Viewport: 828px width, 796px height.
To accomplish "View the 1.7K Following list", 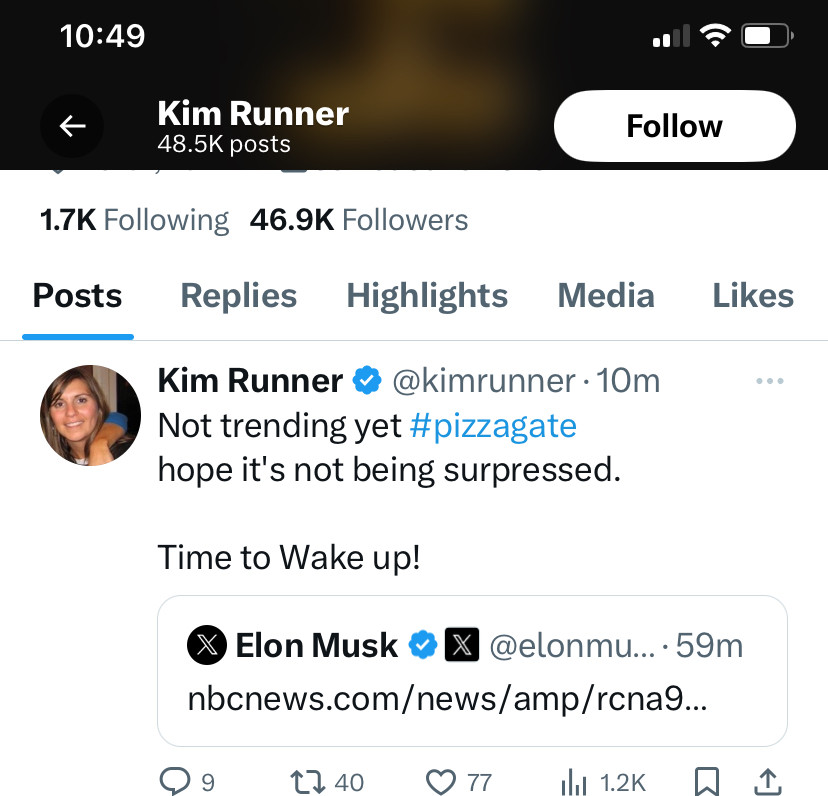I will click(134, 220).
